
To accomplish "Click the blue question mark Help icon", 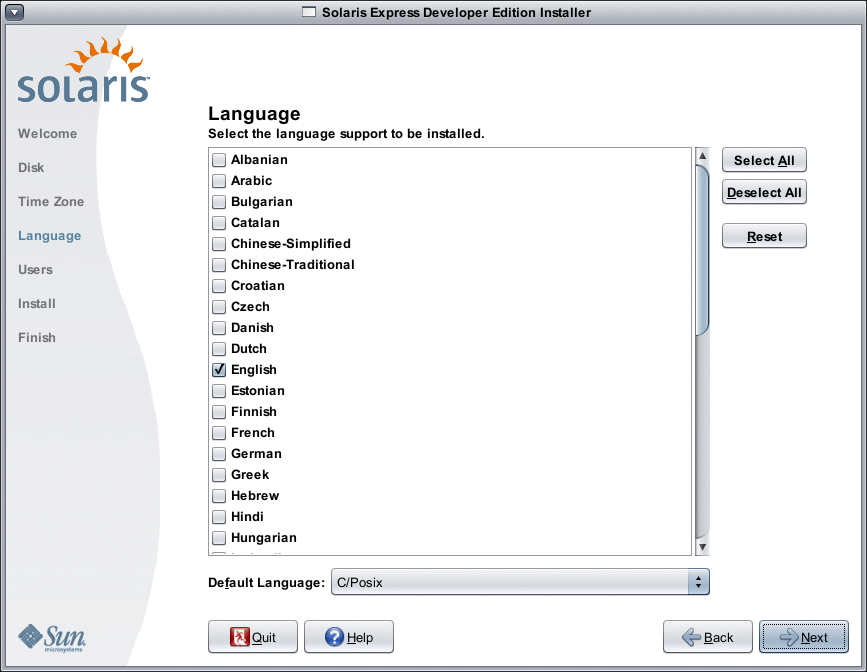I will click(x=333, y=637).
